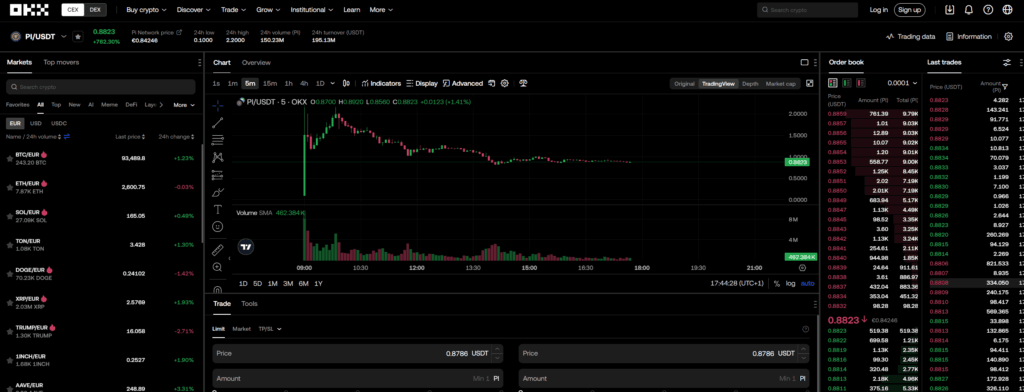The width and height of the screenshot is (1024, 392).
Task: Click the scales compare icon in chart toolbar
Action: coord(523,84)
